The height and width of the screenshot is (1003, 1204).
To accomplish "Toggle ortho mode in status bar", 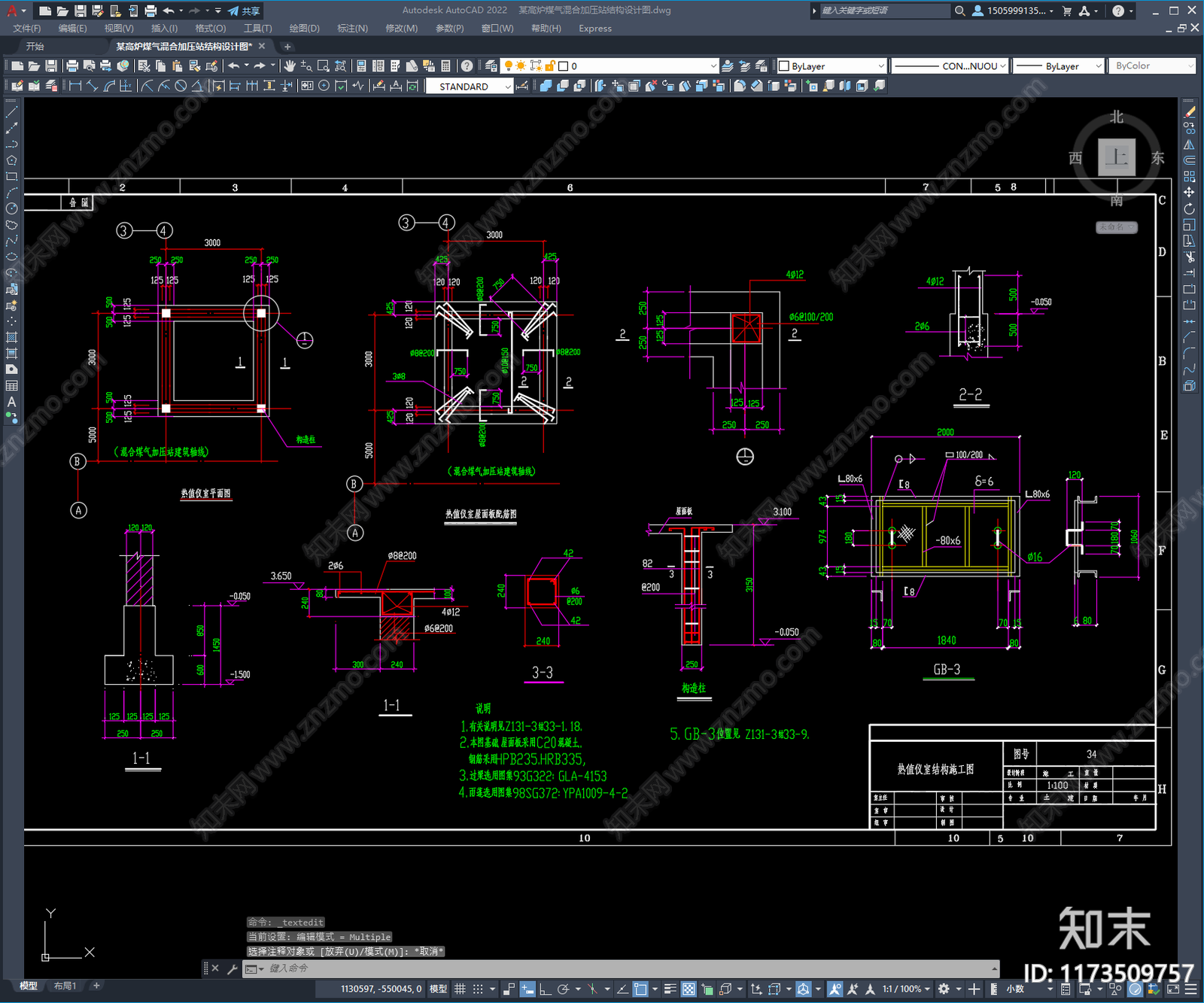I will (x=545, y=989).
